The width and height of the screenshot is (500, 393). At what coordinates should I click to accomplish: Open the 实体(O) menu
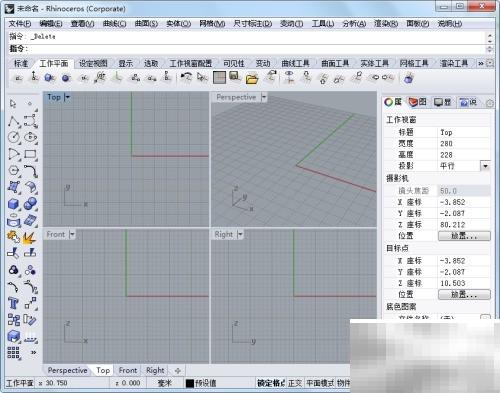tap(178, 24)
